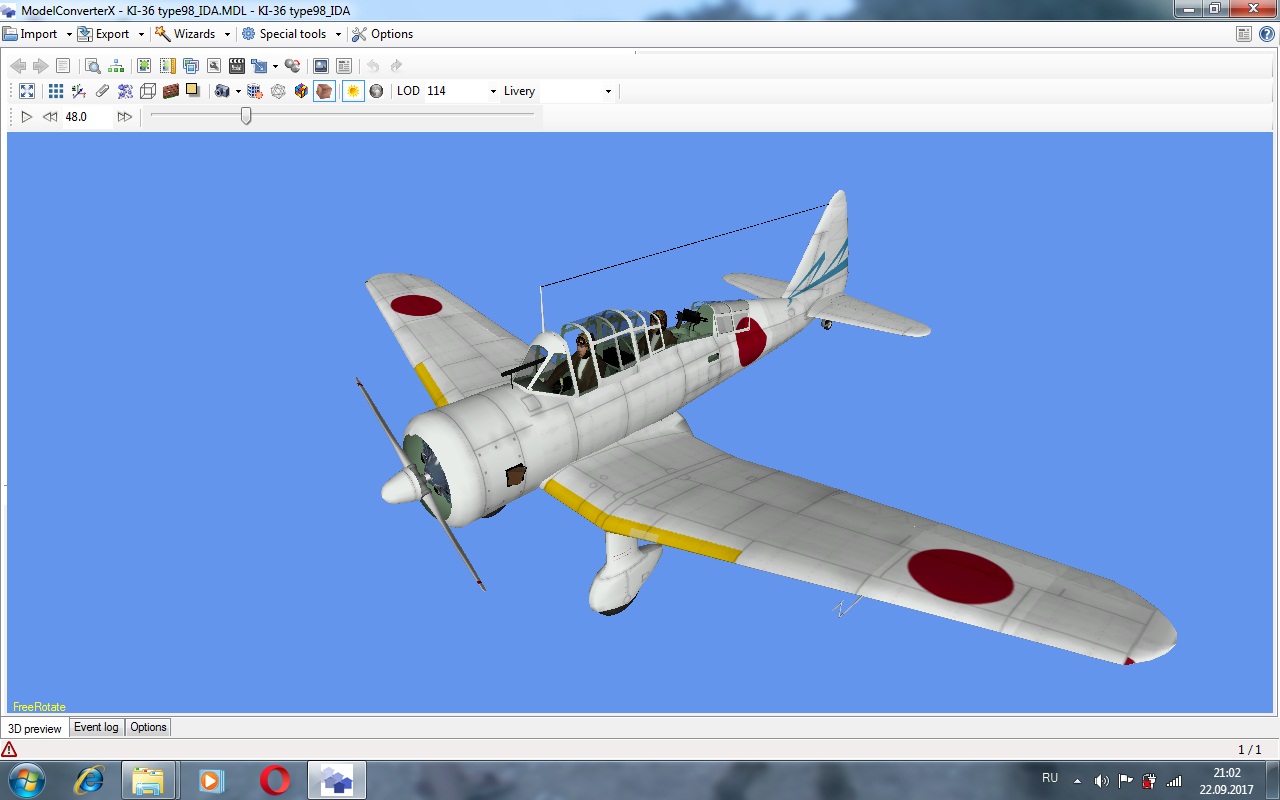Toggle the sun lighting button
Viewport: 1280px width, 800px height.
[x=352, y=91]
